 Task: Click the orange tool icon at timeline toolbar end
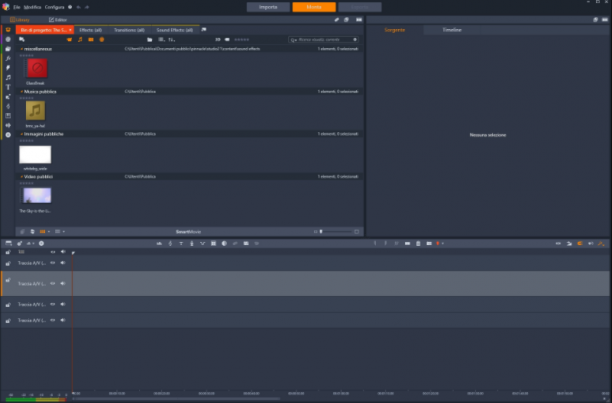(x=601, y=243)
